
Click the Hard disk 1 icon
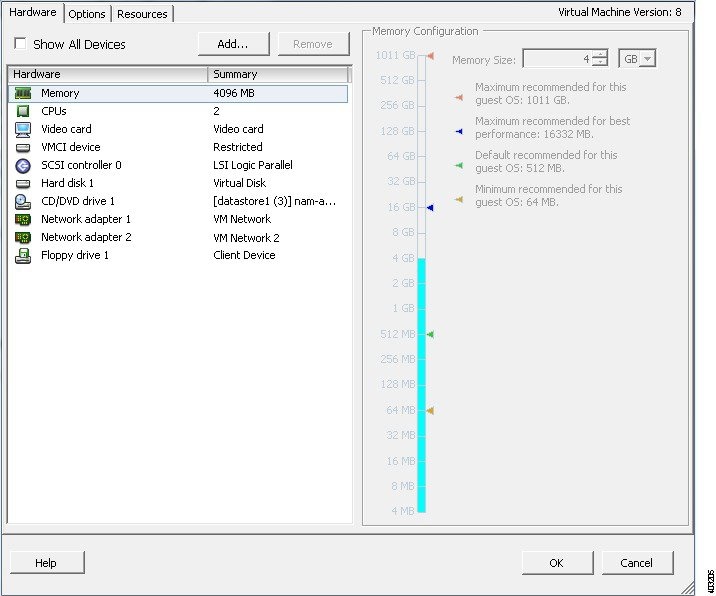click(23, 184)
